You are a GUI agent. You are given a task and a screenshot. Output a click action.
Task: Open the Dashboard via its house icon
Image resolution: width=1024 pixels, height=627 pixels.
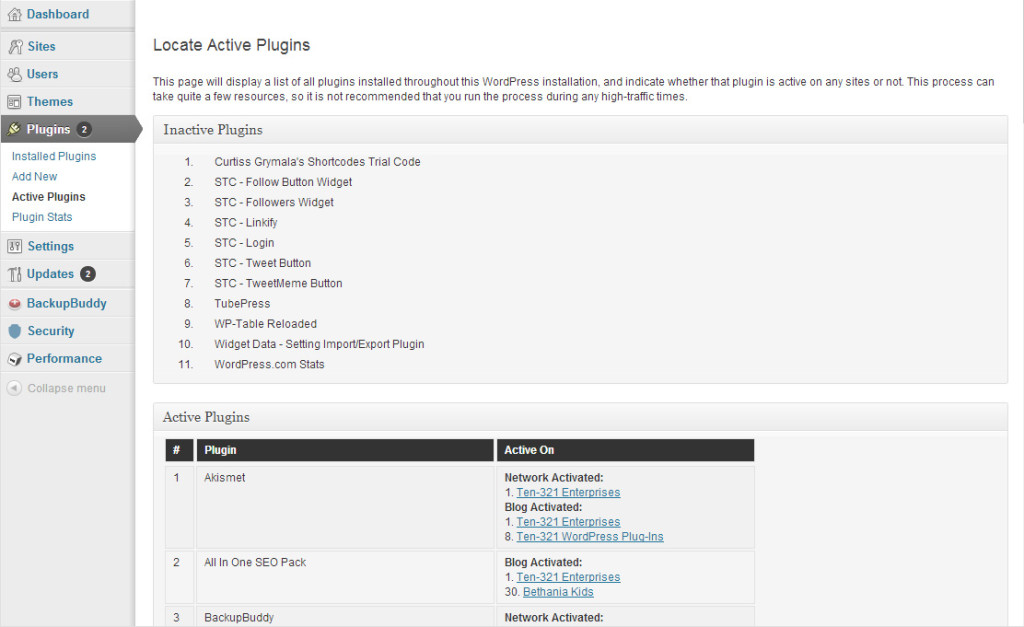[x=15, y=14]
